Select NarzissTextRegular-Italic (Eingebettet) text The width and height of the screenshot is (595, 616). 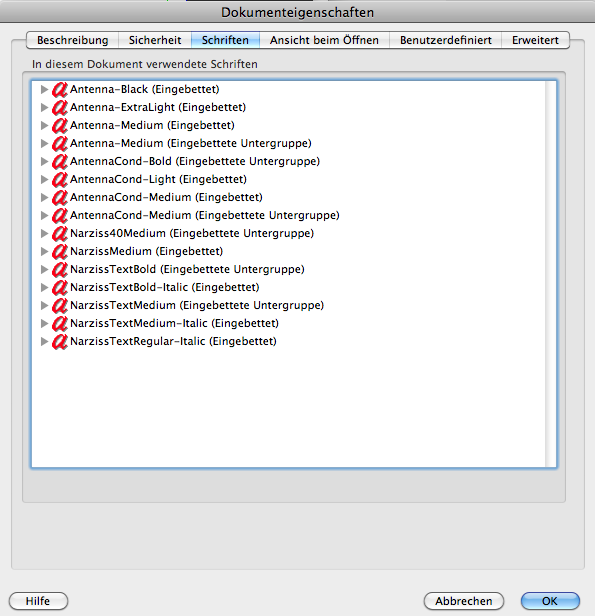(173, 341)
